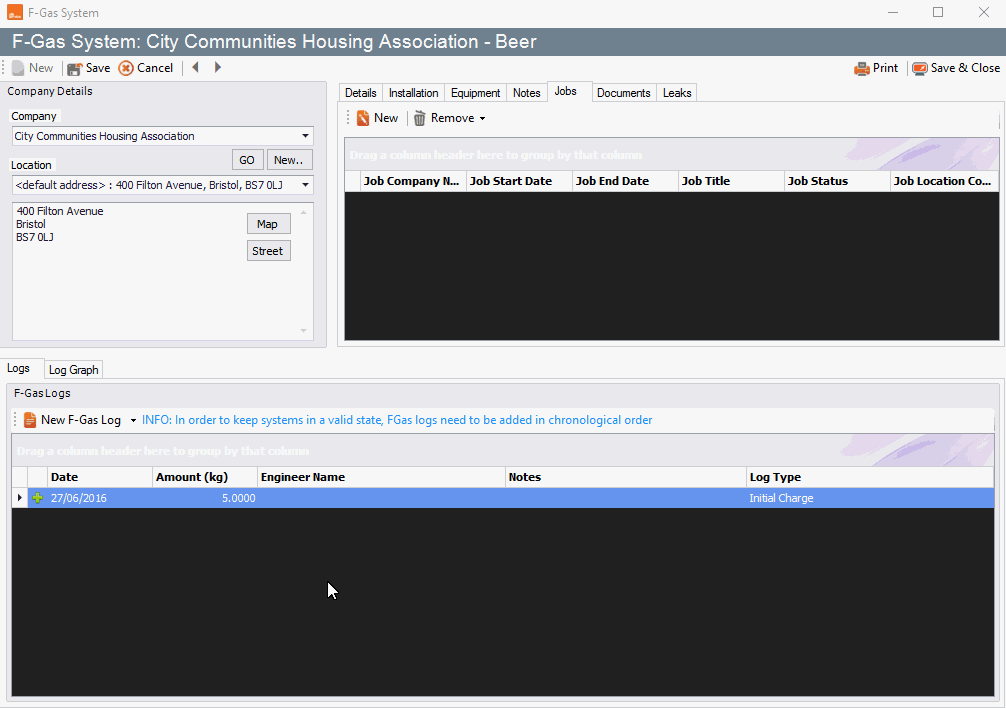The width and height of the screenshot is (1006, 708).
Task: Click the Remove trash icon in Jobs
Action: 420,118
